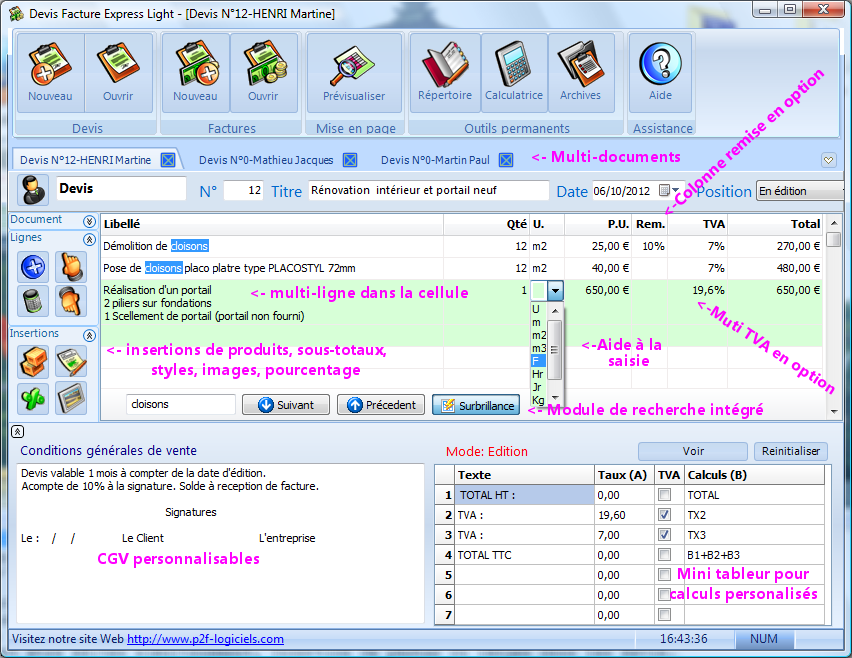This screenshot has width=852, height=658.
Task: Click the line table vertical scrollbar thumb
Action: coord(834,240)
